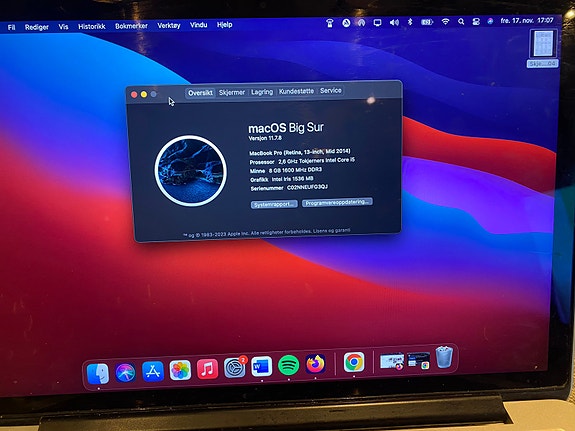Click the Lisens og garanti link
The image size is (575, 431).
pos(331,231)
